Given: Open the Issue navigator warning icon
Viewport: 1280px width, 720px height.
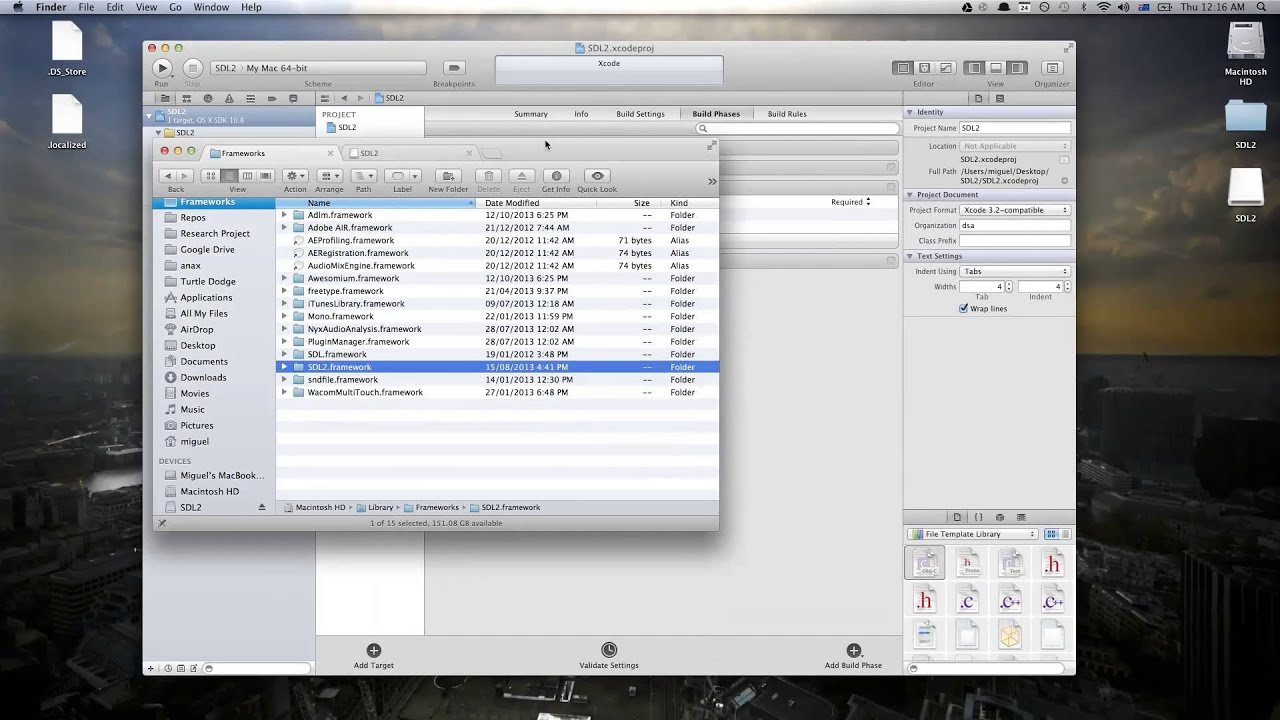Looking at the screenshot, I should [229, 98].
